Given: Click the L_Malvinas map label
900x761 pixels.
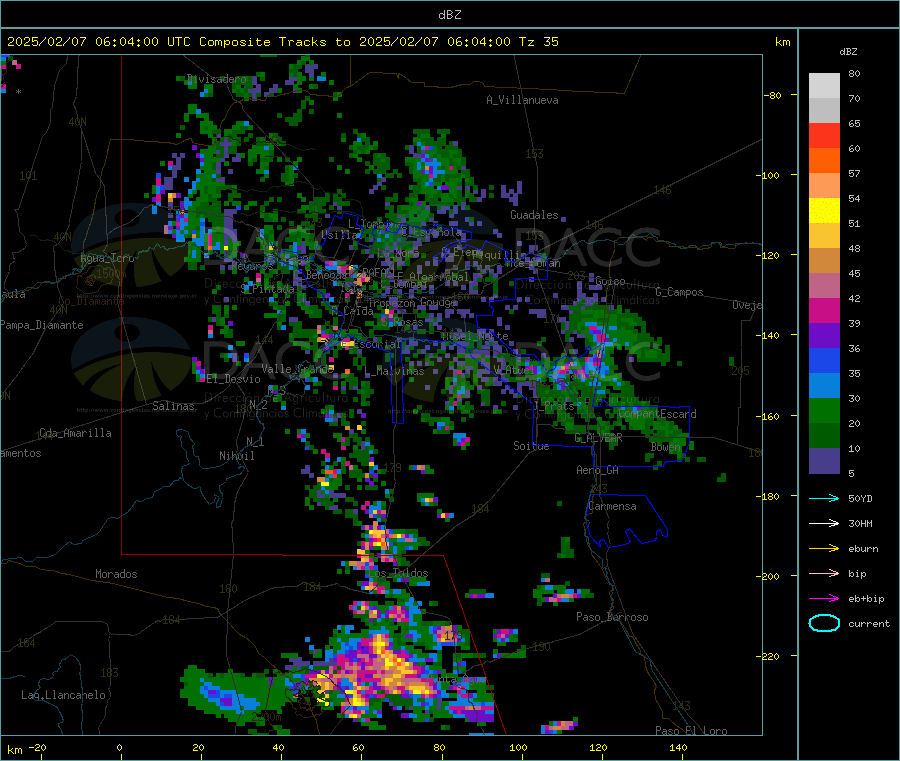Looking at the screenshot, I should coord(394,371).
